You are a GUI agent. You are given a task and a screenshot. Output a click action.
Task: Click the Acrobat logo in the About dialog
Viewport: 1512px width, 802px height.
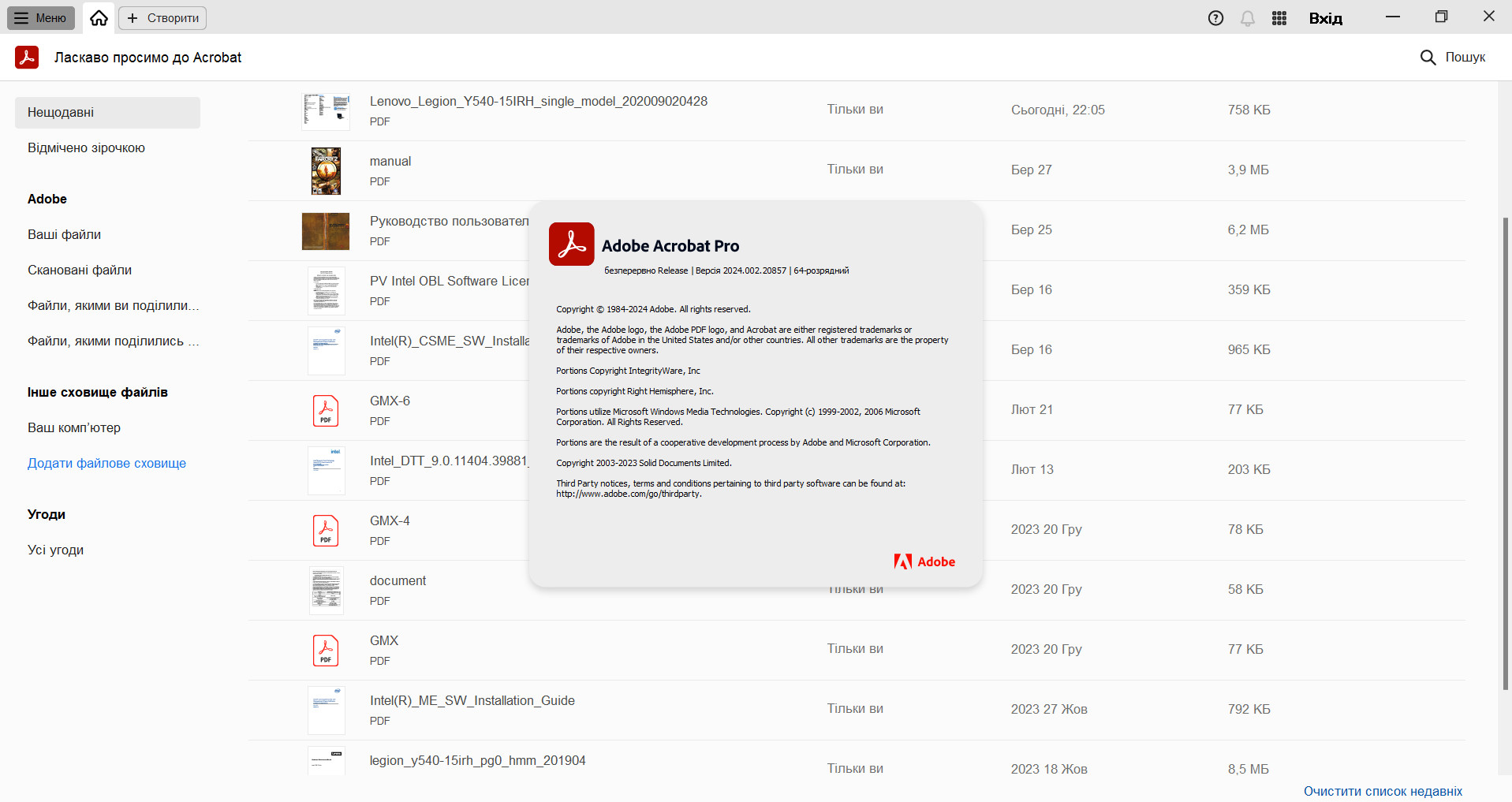click(x=572, y=244)
